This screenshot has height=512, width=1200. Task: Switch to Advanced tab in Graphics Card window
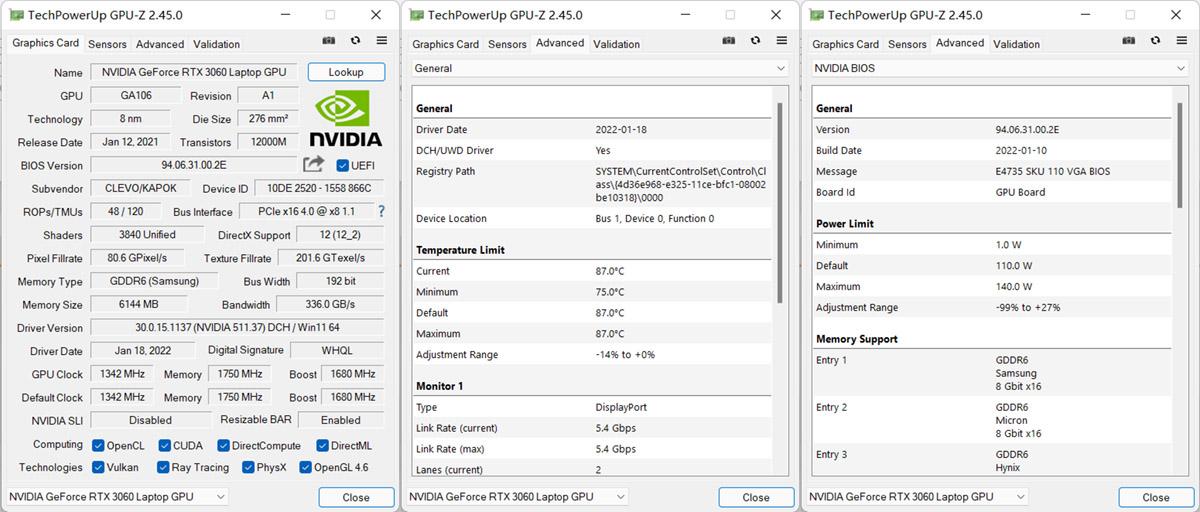click(x=160, y=44)
